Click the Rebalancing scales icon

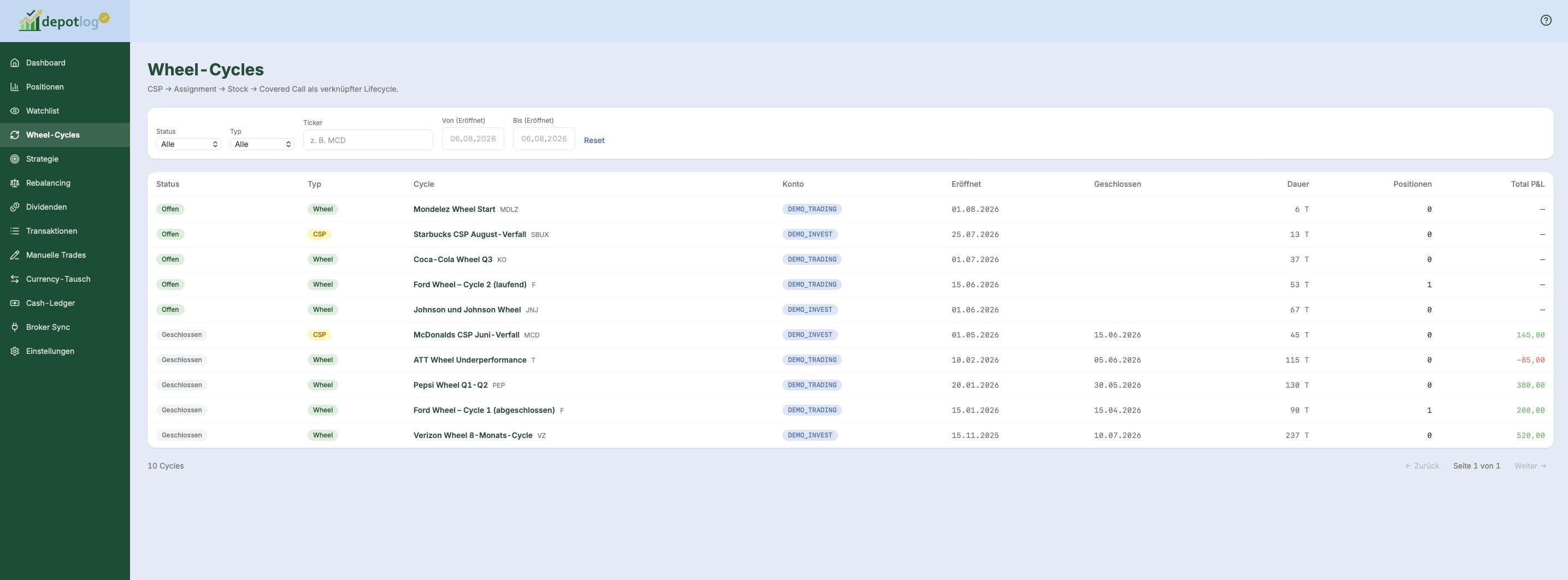click(x=15, y=182)
